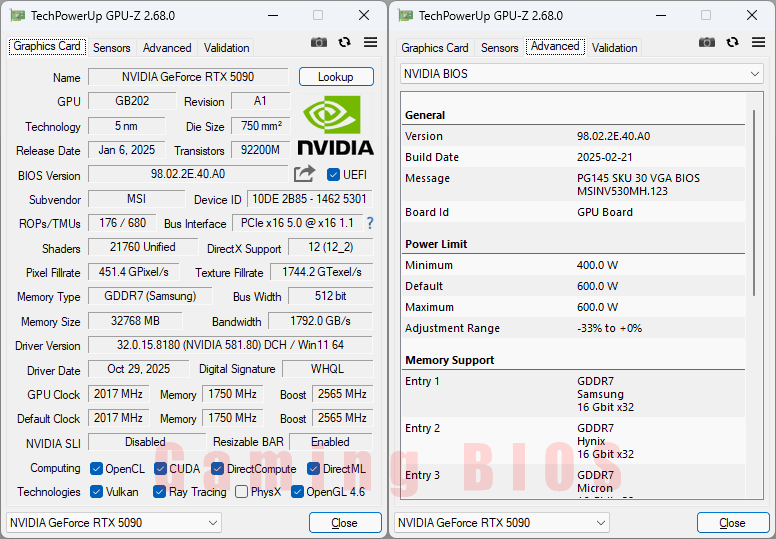Viewport: 776px width, 539px height.
Task: Click the Shaders field 21760 Unified
Action: [143, 247]
